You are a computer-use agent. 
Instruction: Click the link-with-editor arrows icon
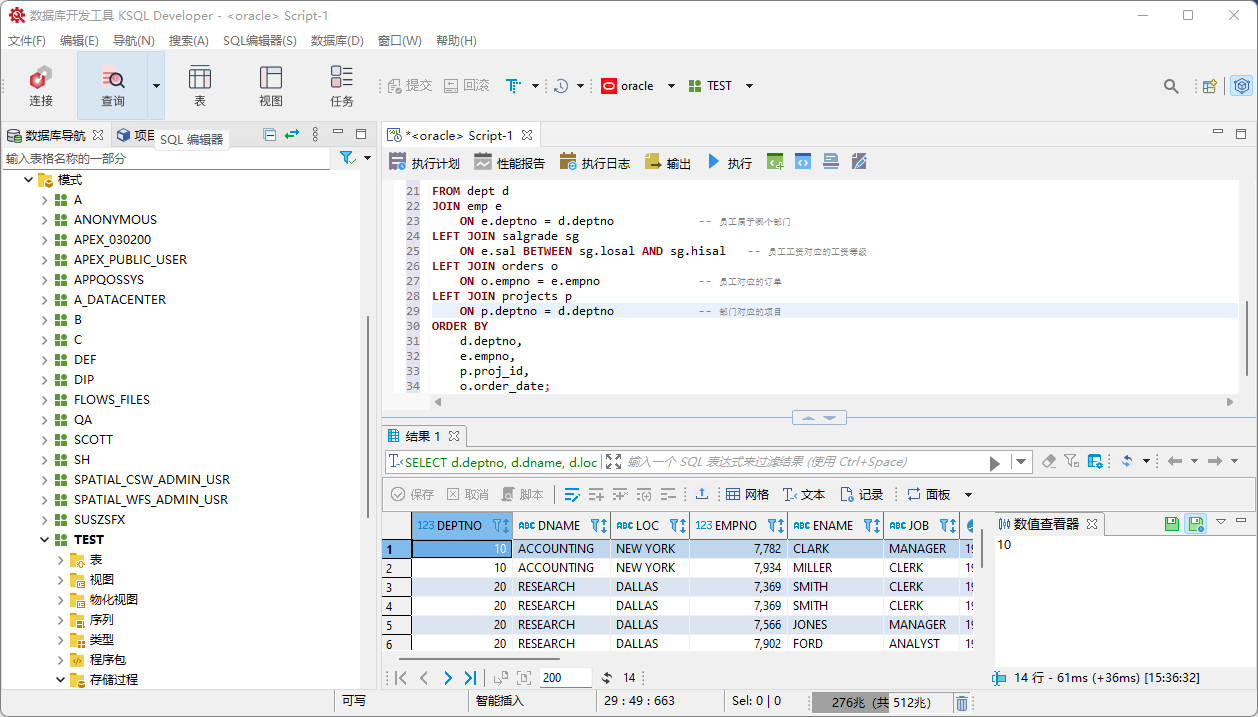point(292,135)
